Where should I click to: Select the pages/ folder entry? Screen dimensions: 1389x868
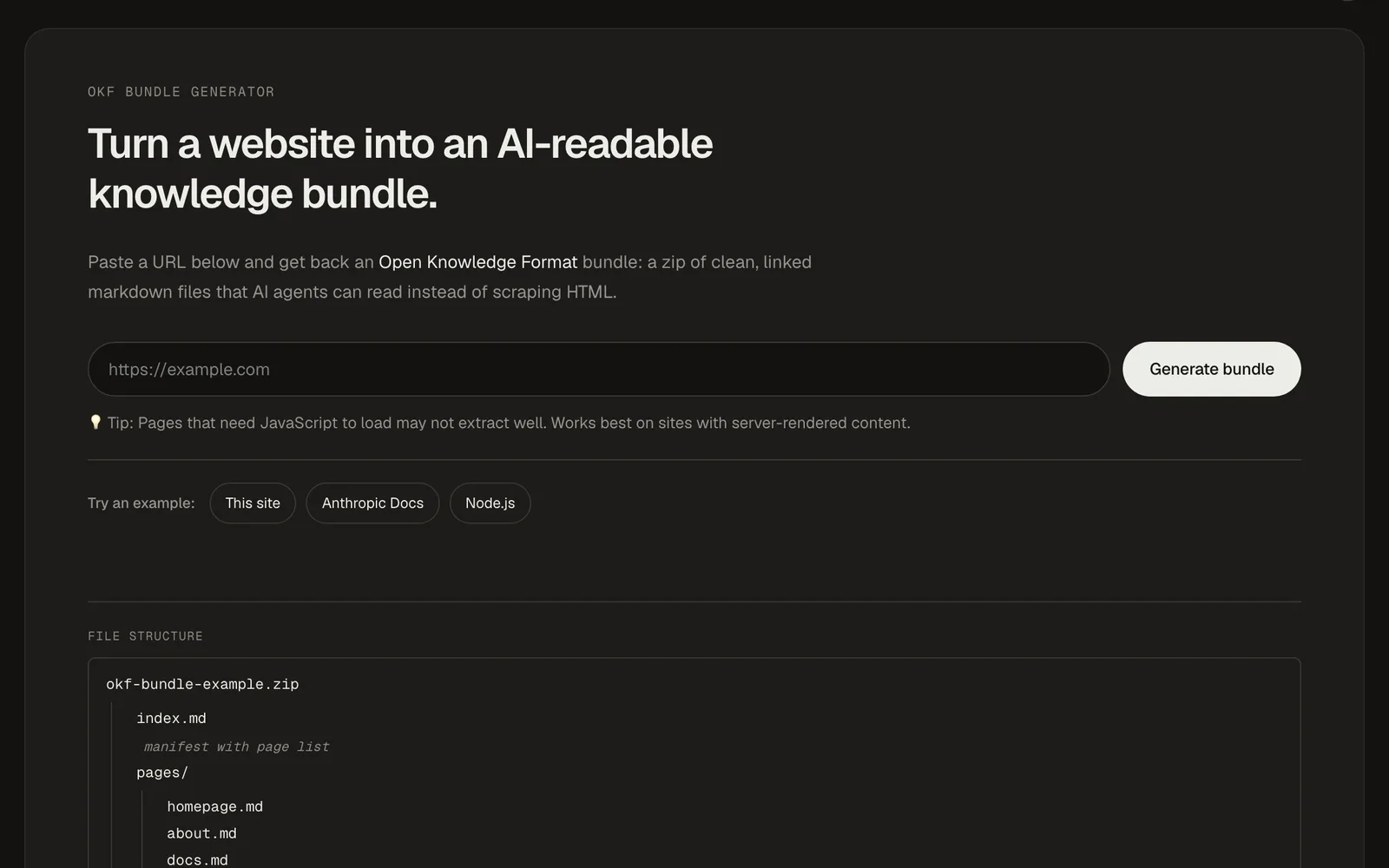click(162, 773)
